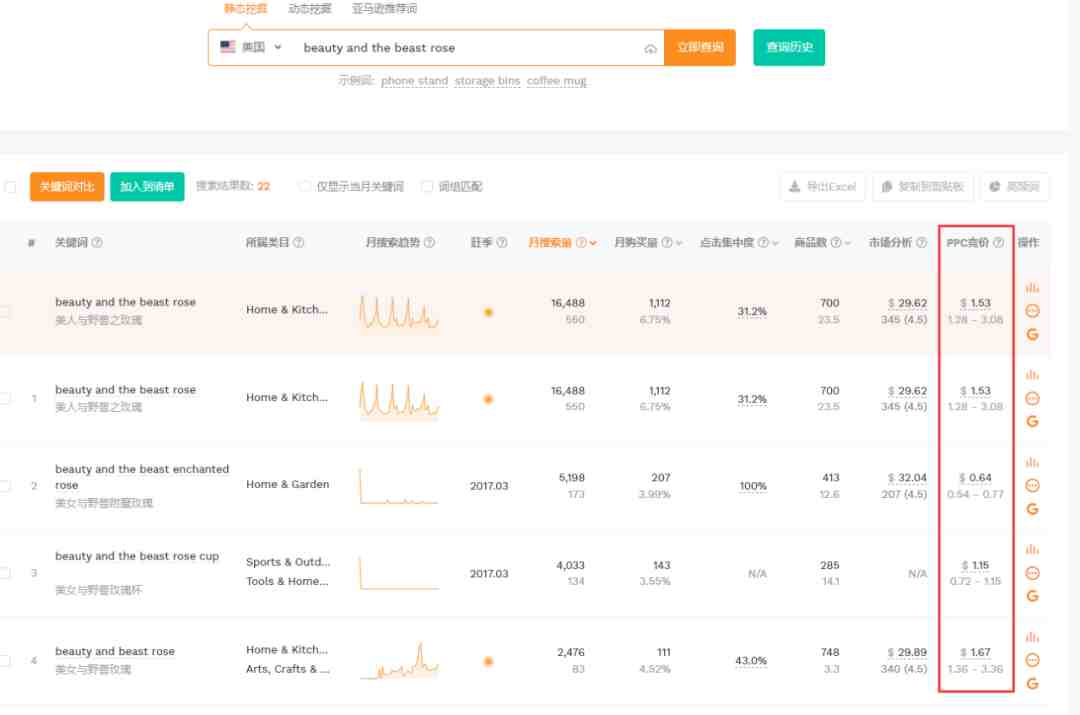
Task: Switch to the 动态挖掘 tab
Action: pyautogui.click(x=310, y=9)
